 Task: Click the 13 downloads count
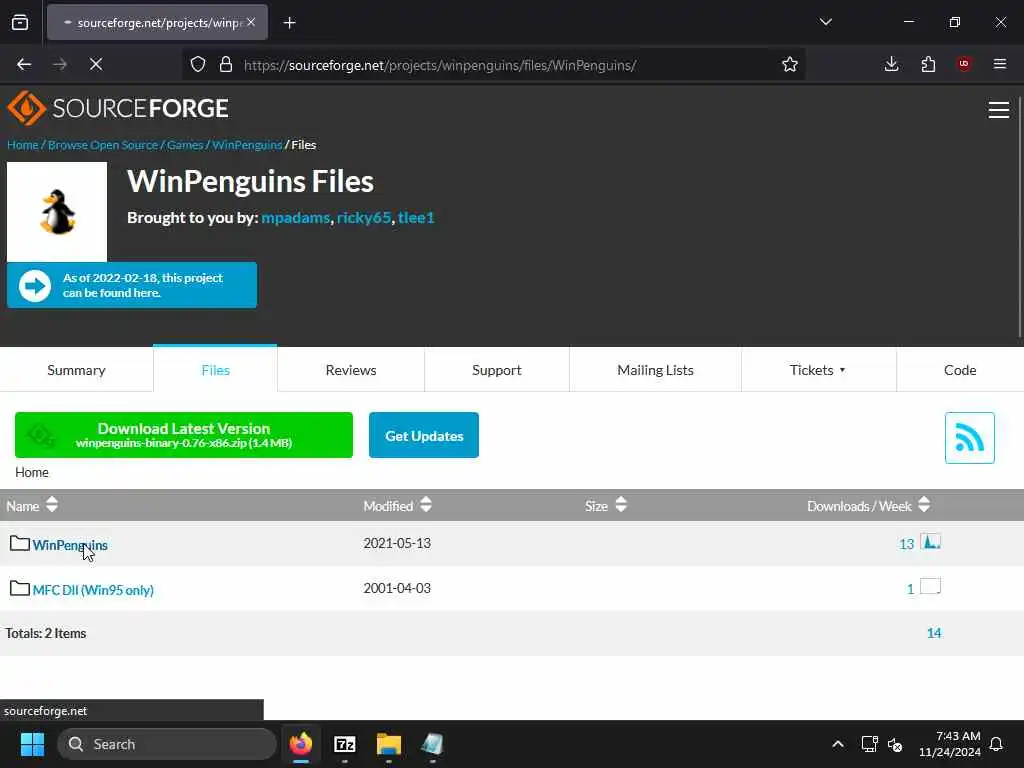[x=906, y=544]
